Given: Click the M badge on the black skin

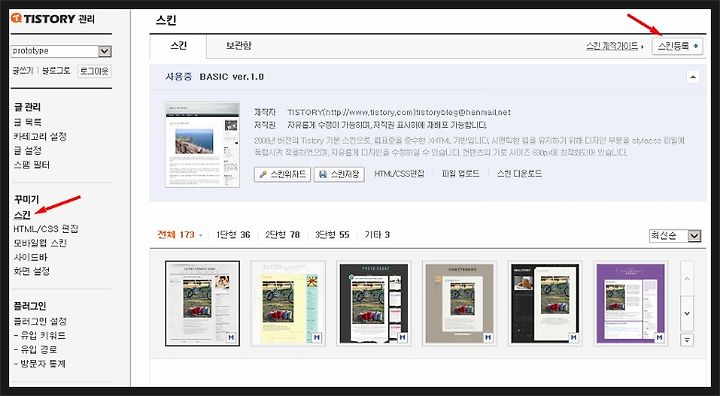Looking at the screenshot, I should click(574, 338).
